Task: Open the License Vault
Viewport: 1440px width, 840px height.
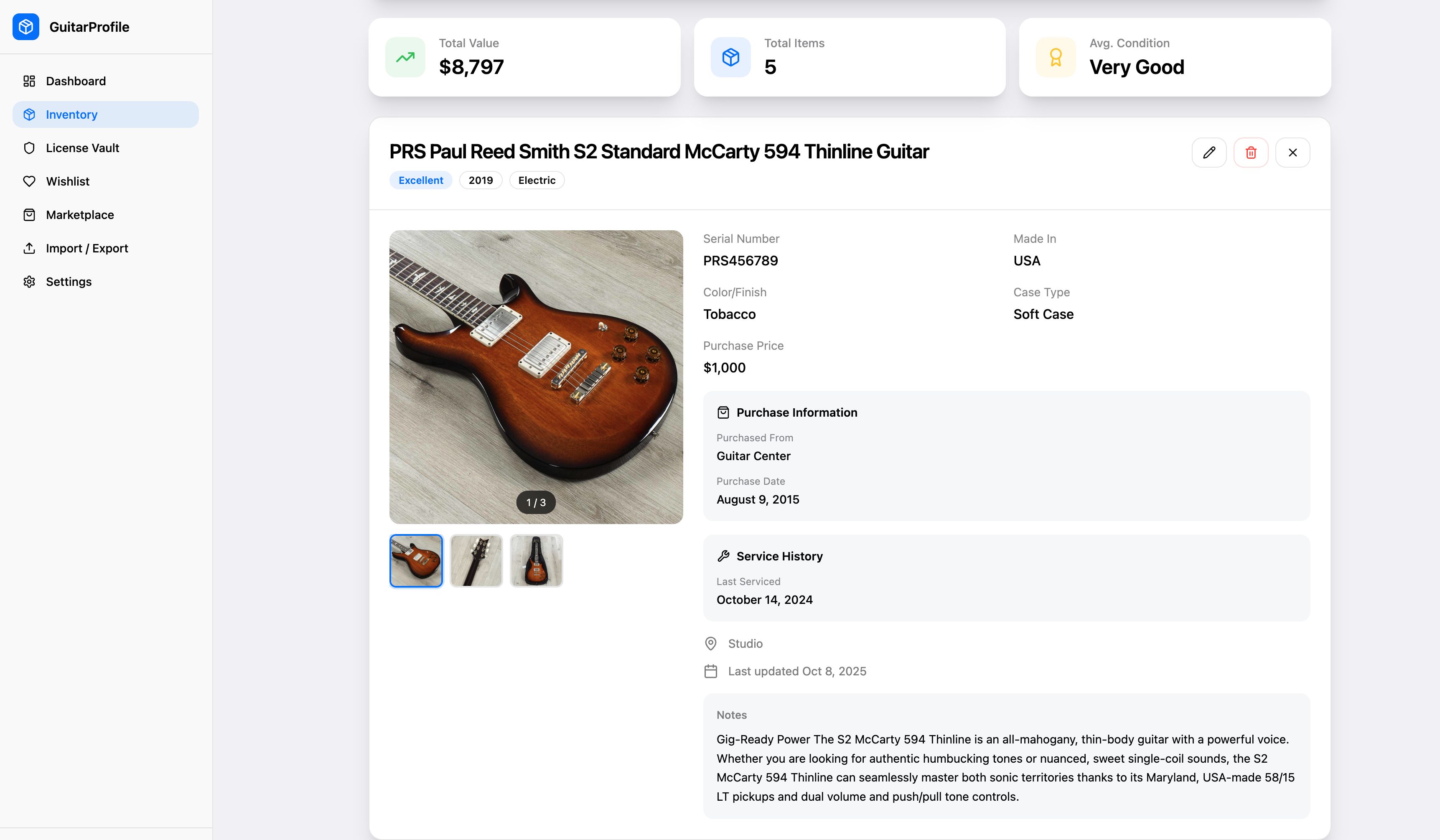Action: [x=82, y=148]
